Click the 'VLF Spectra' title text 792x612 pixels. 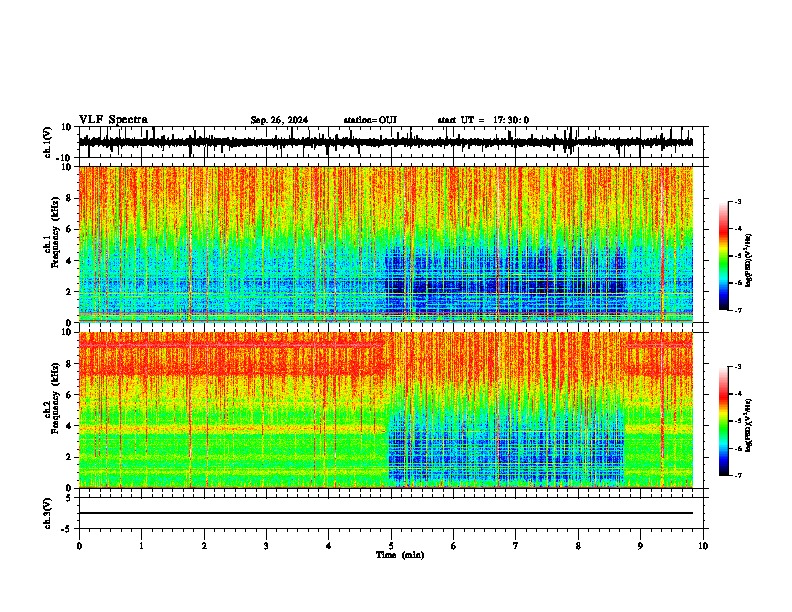click(113, 120)
